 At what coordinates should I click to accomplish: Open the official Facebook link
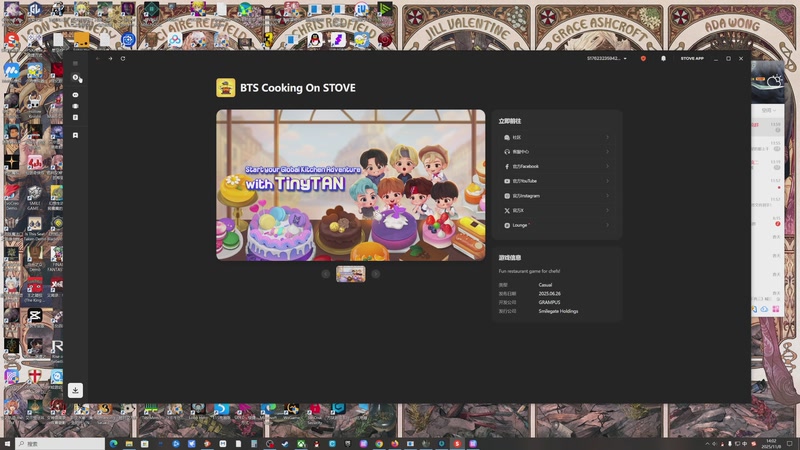coord(557,166)
